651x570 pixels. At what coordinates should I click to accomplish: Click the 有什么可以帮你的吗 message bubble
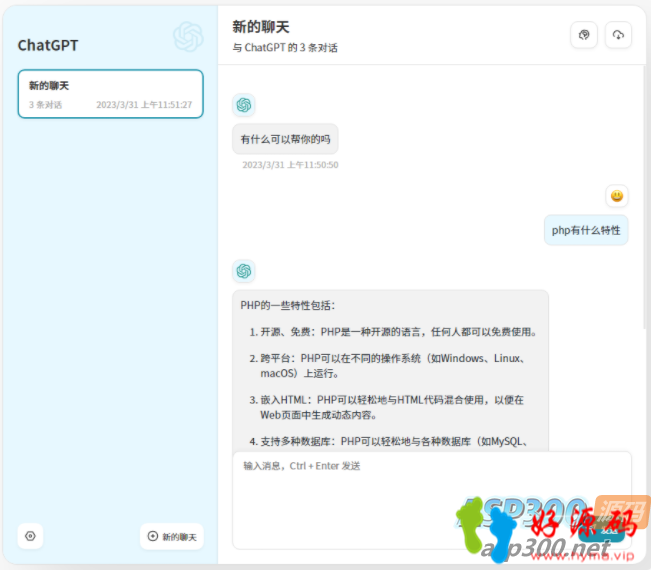pos(285,139)
